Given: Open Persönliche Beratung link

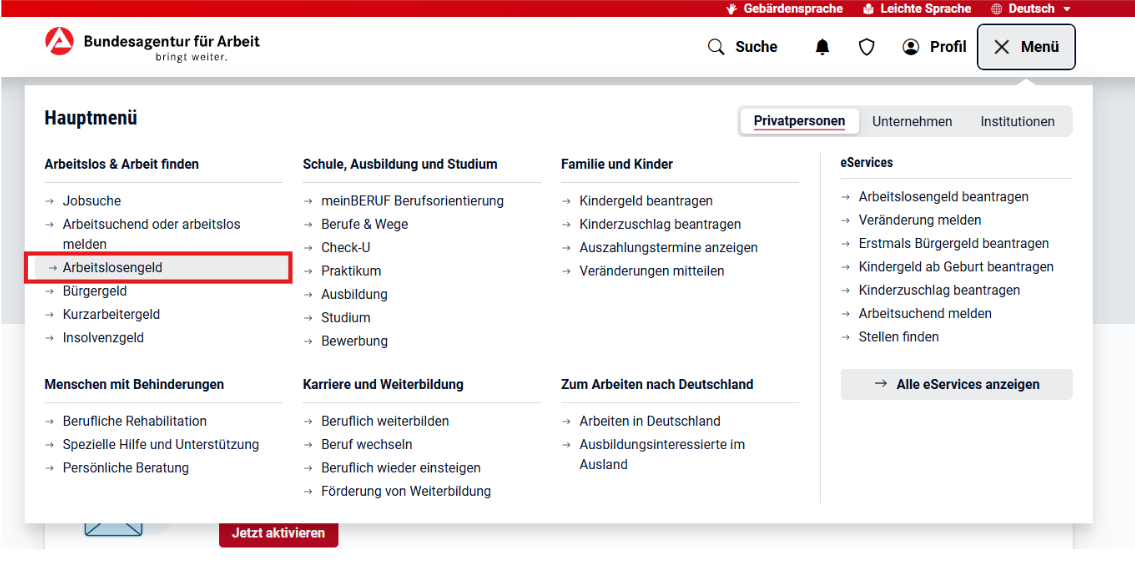Looking at the screenshot, I should pos(126,467).
